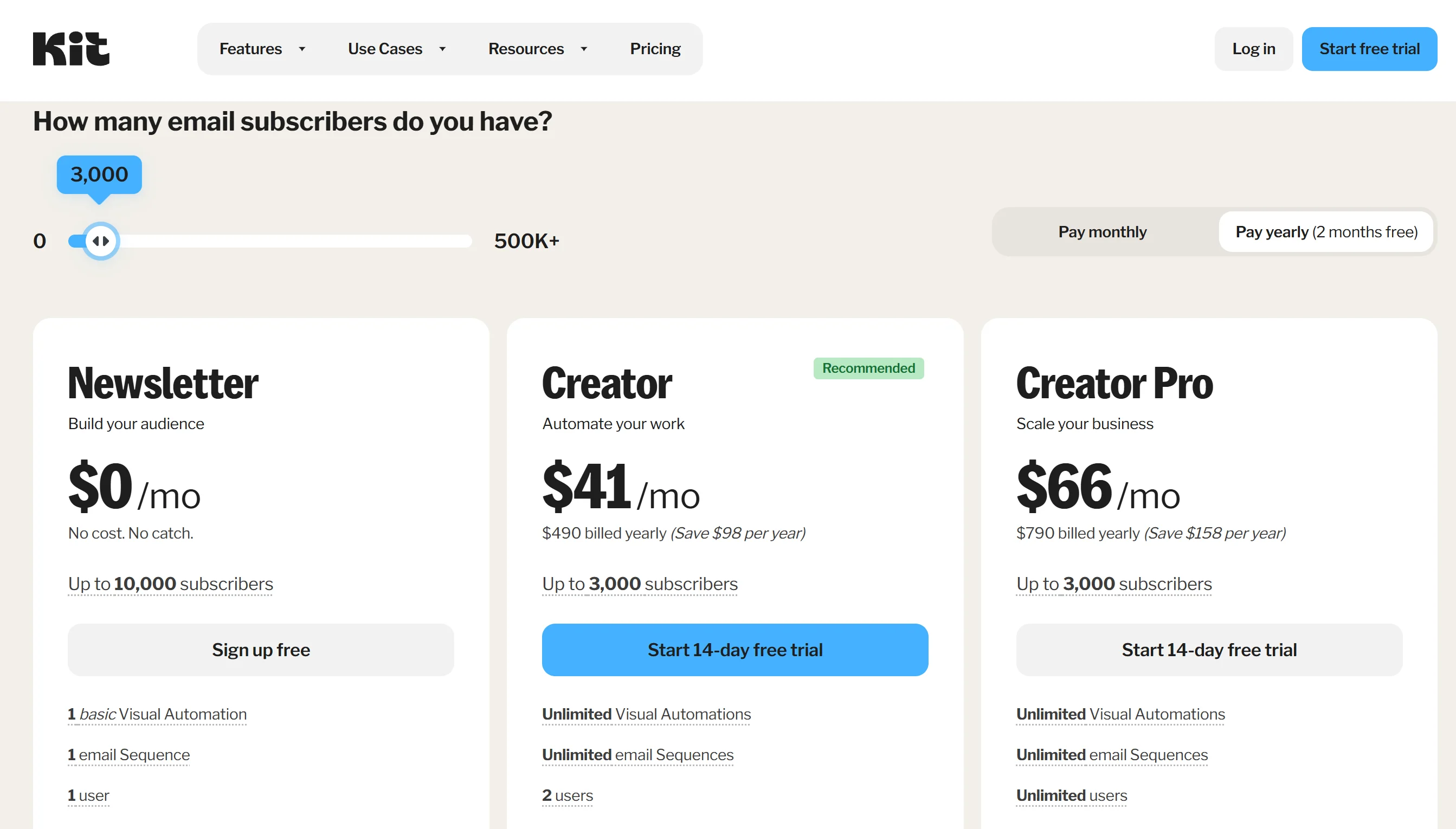Sign up free for Newsletter plan
1456x829 pixels.
(x=261, y=650)
